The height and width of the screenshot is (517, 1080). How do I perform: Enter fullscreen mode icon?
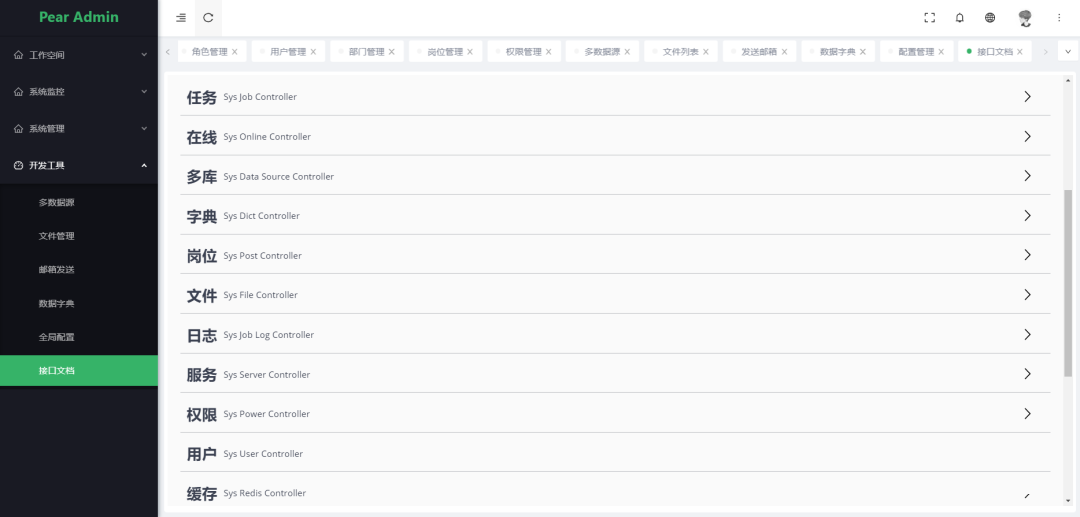point(929,18)
